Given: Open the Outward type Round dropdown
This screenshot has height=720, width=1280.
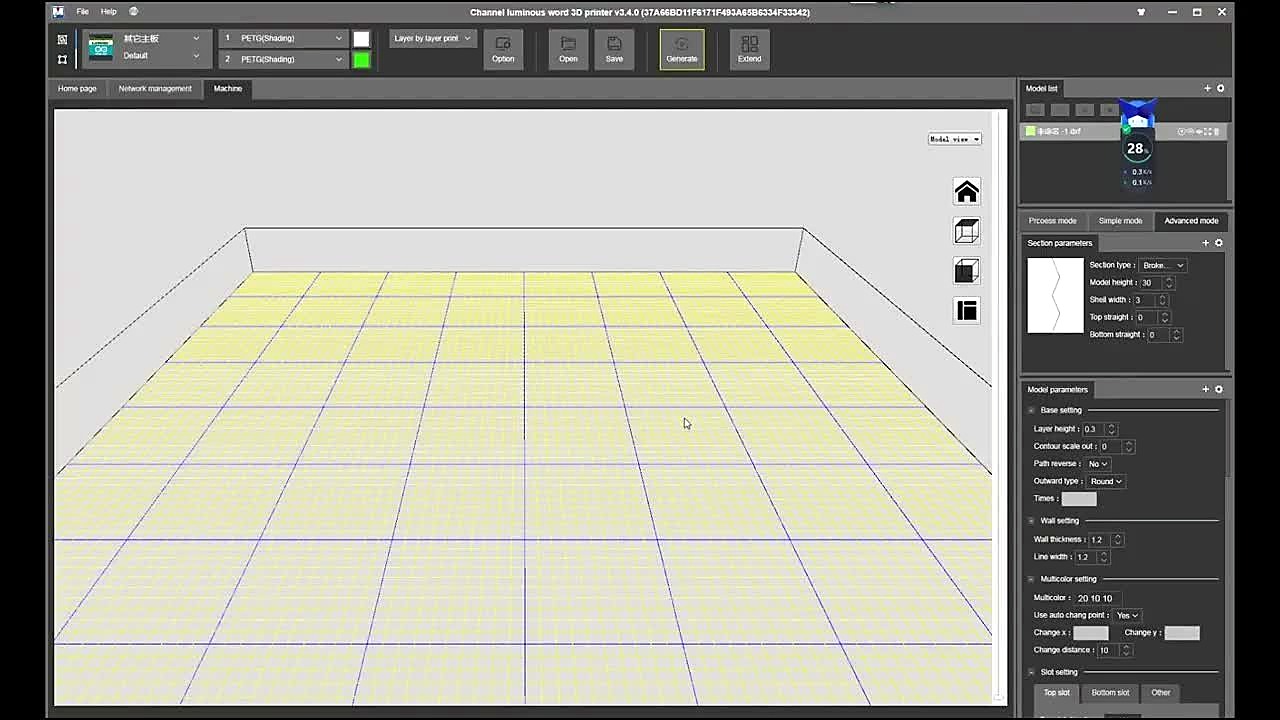Looking at the screenshot, I should click(x=1106, y=481).
